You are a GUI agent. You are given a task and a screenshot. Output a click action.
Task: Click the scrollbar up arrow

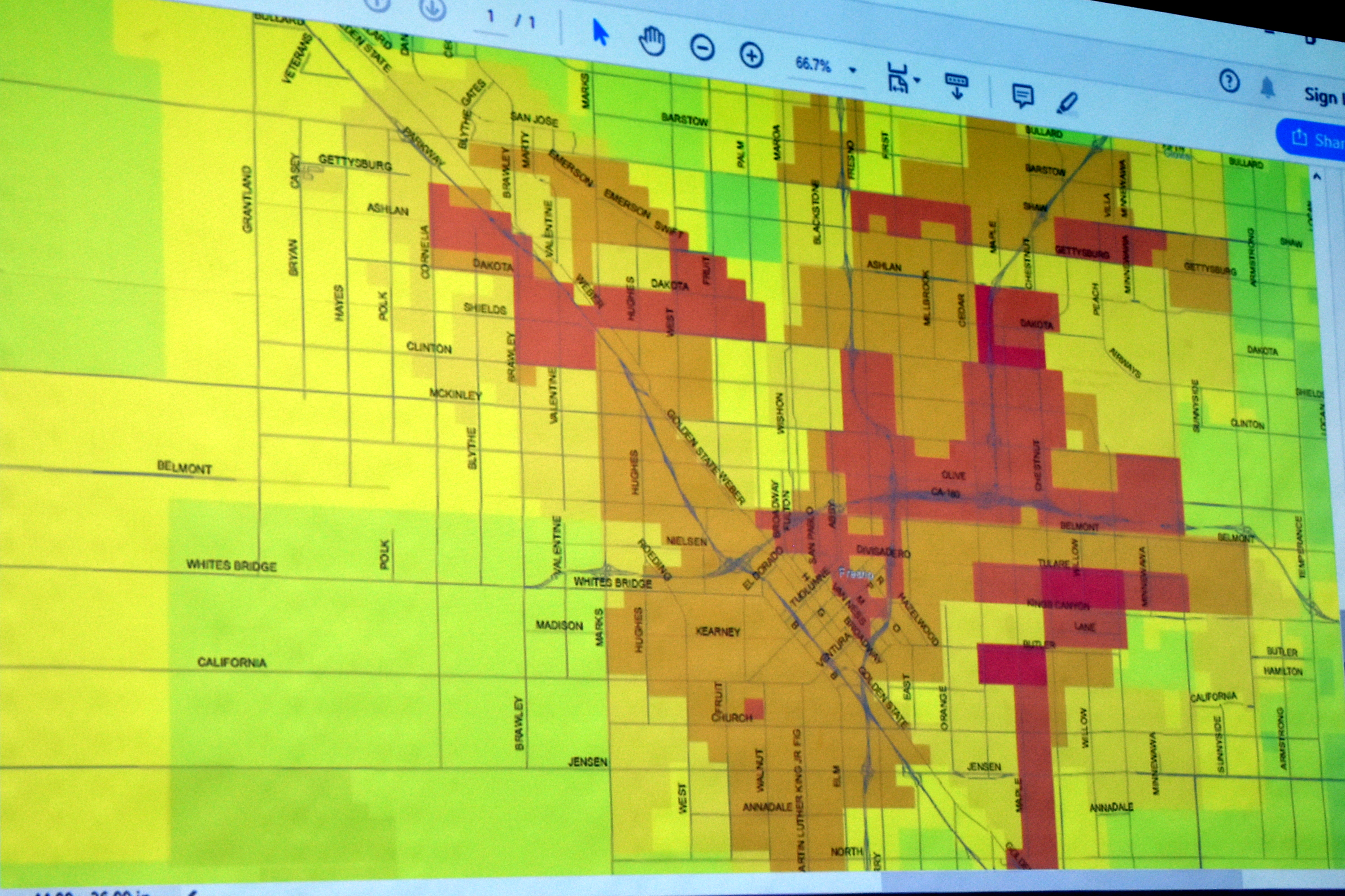tap(1318, 177)
